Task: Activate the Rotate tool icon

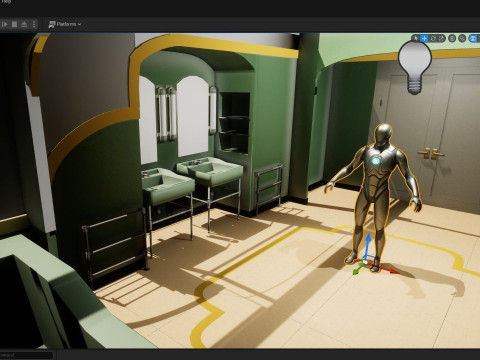Action: pos(433,38)
